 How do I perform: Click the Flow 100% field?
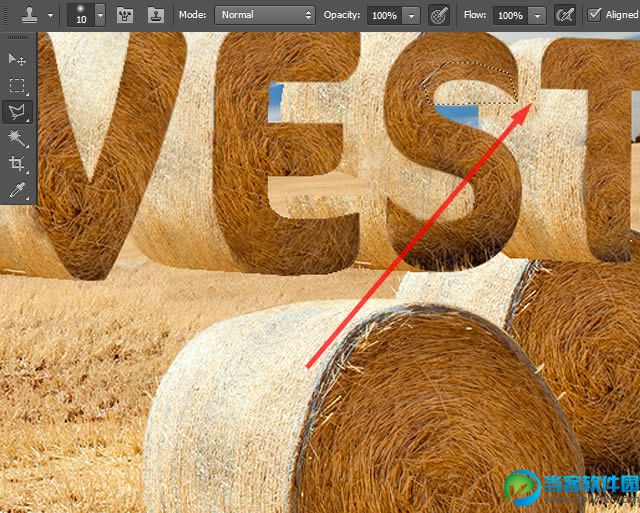pos(510,16)
